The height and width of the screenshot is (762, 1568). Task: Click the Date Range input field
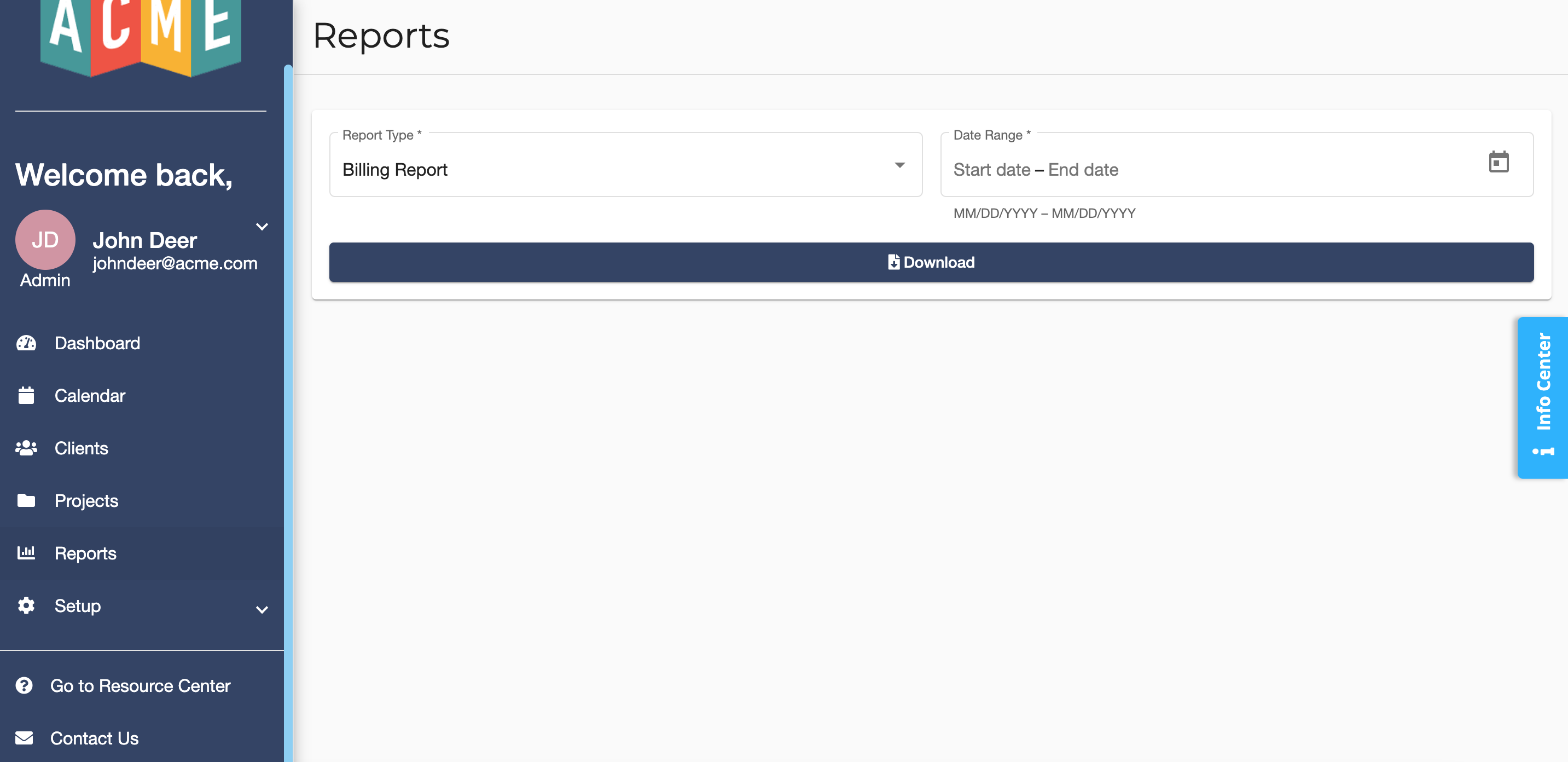point(1237,164)
